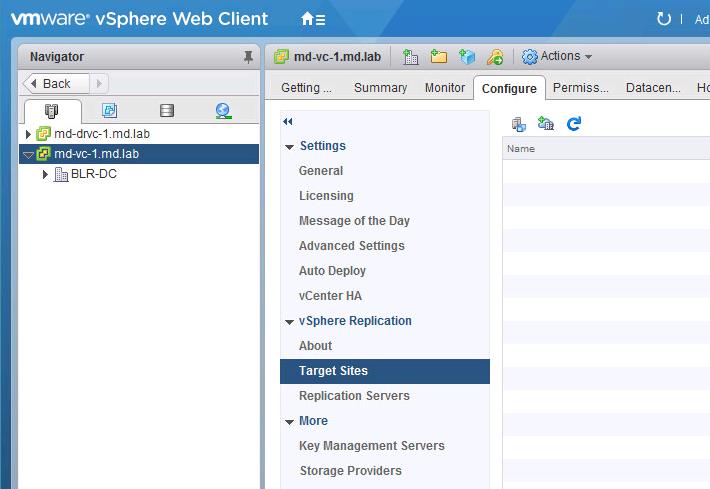The height and width of the screenshot is (489, 710).
Task: Click the refresh icon in header
Action: 663,19
